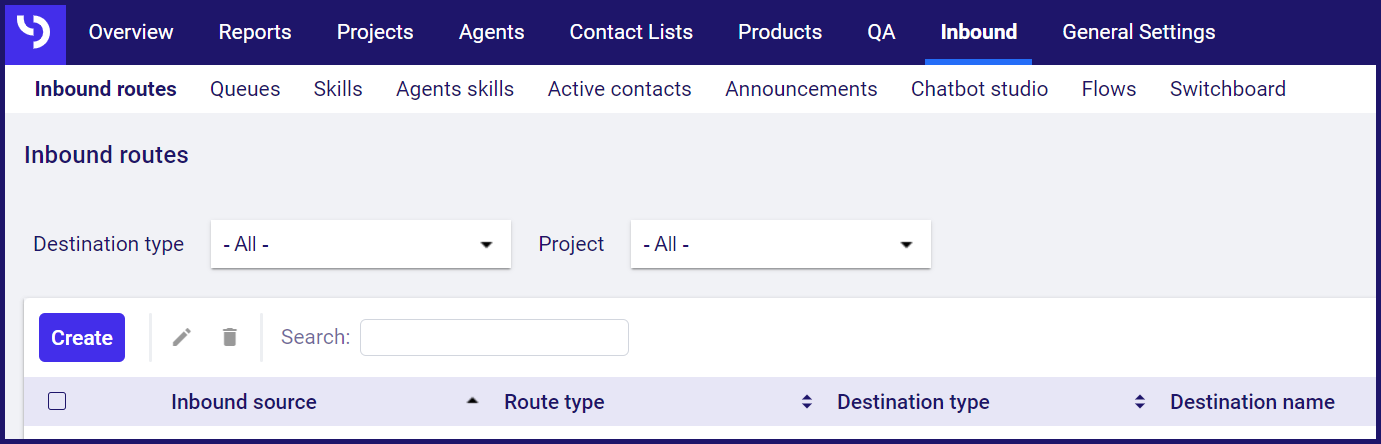Switch to the Queues tab
The height and width of the screenshot is (444, 1381).
245,89
